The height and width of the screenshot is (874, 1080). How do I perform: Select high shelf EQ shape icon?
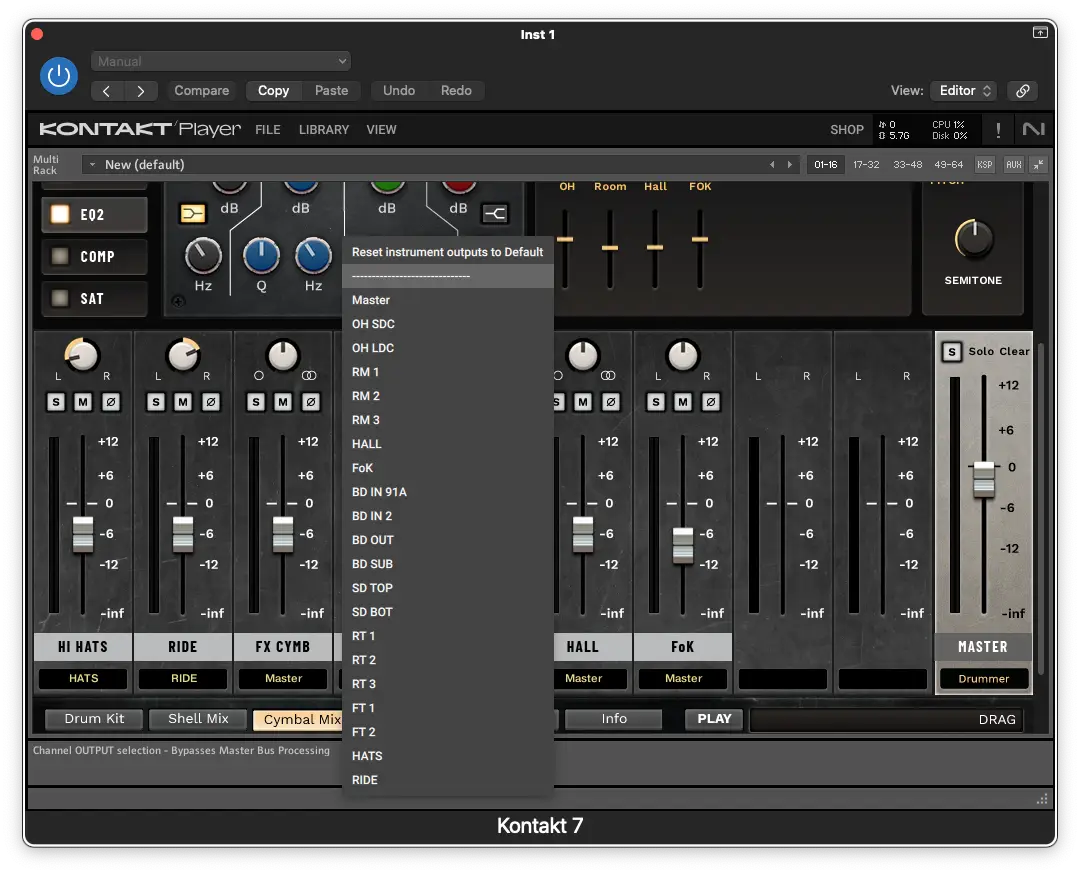pyautogui.click(x=495, y=214)
